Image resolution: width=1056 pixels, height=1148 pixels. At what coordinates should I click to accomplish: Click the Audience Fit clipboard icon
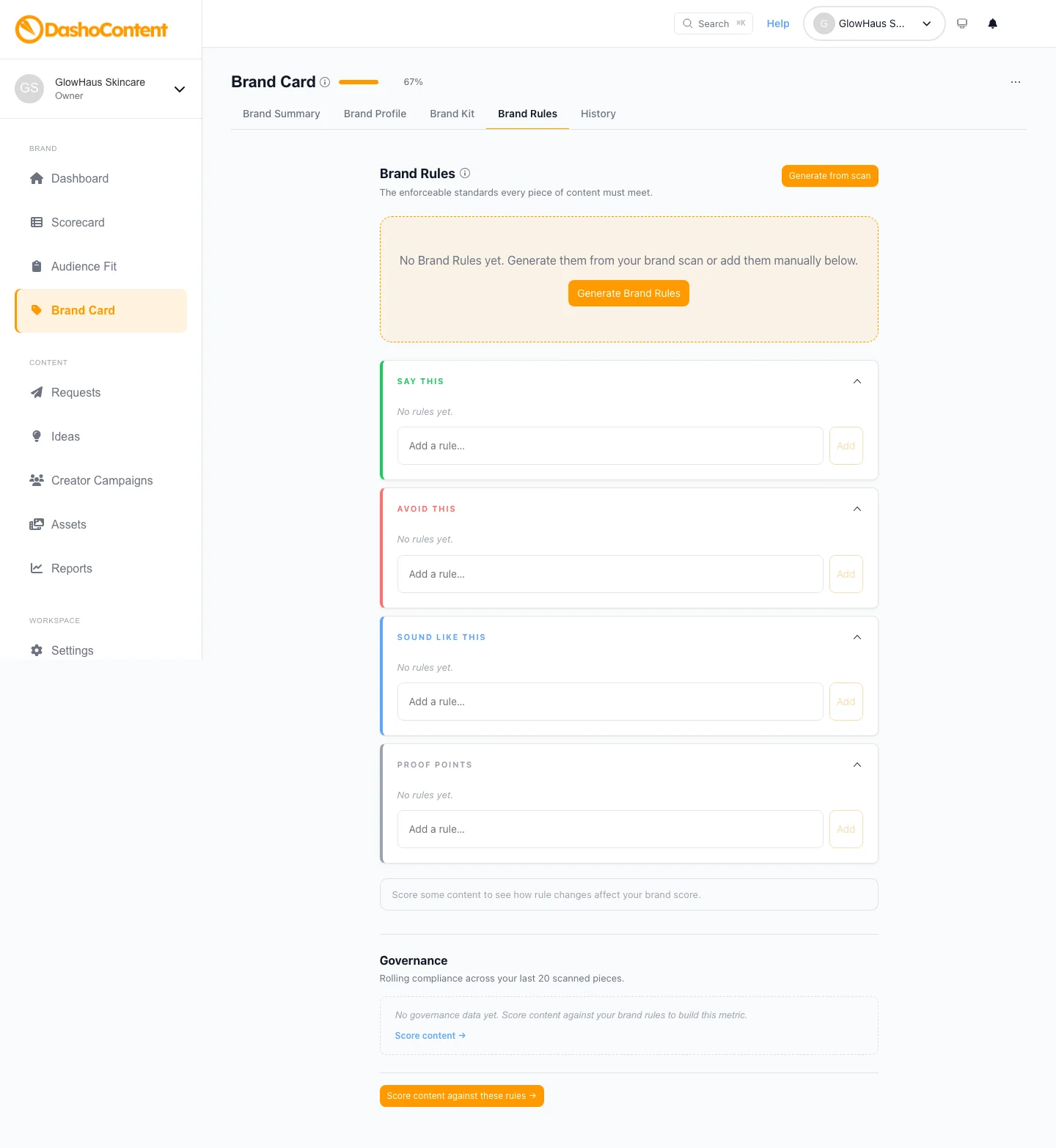tap(37, 266)
